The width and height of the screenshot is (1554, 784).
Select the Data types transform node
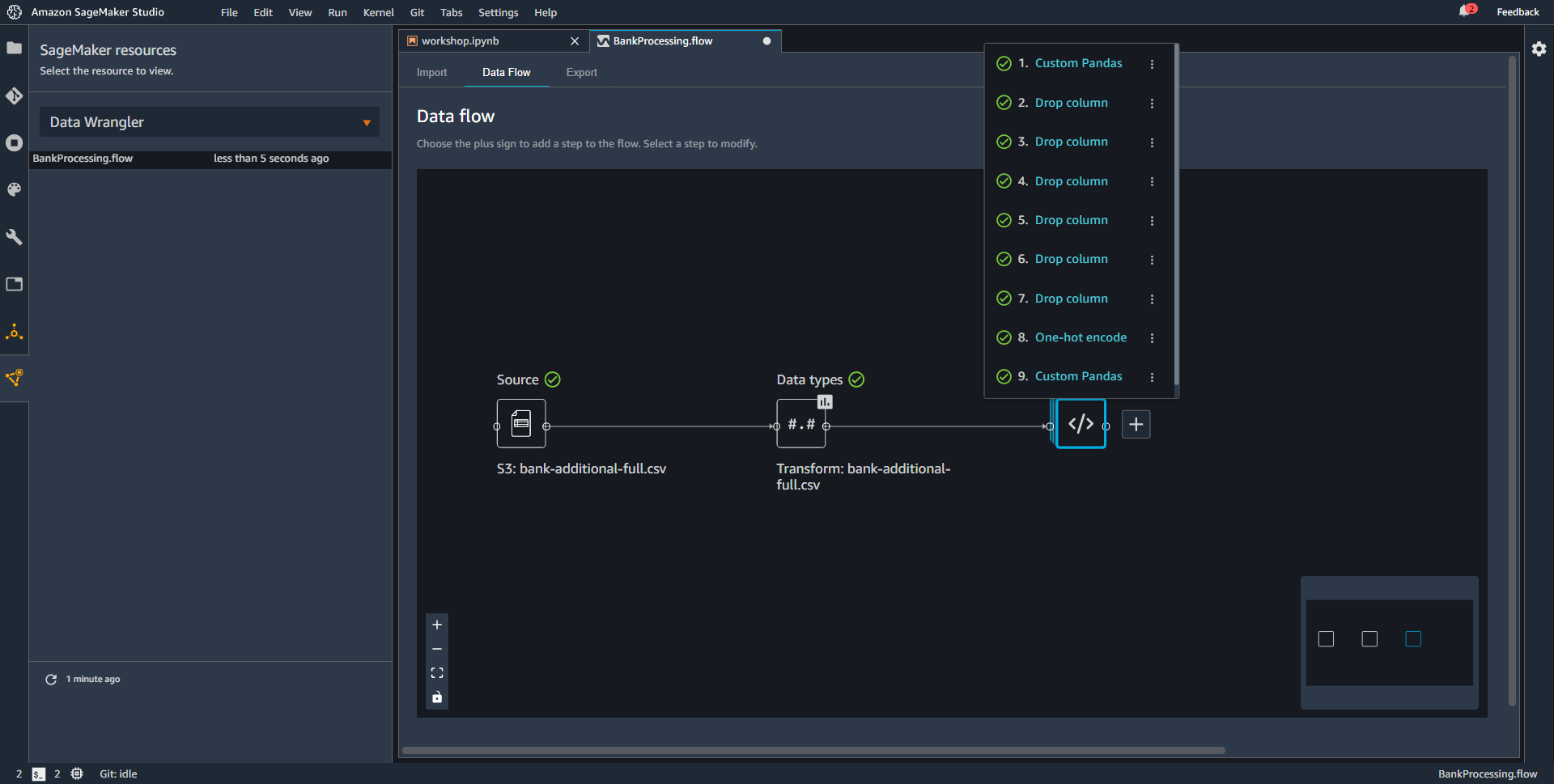click(801, 423)
